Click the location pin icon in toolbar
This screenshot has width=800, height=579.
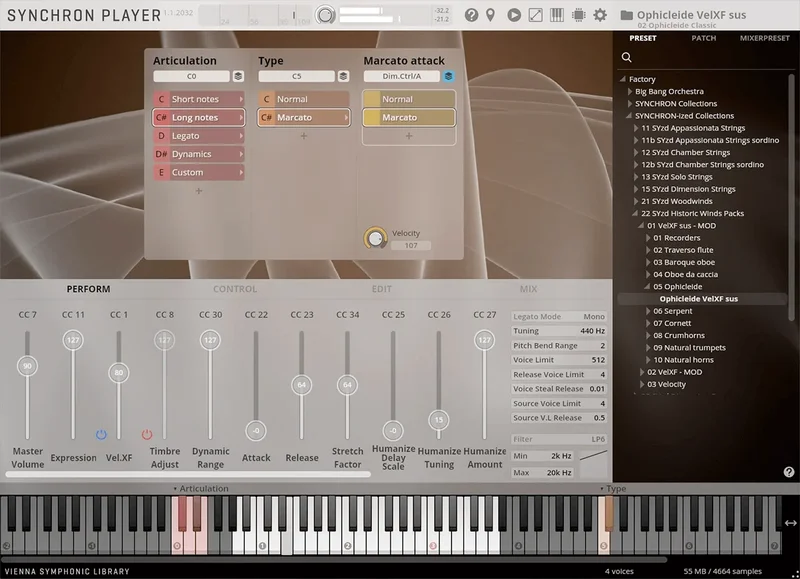coord(490,15)
